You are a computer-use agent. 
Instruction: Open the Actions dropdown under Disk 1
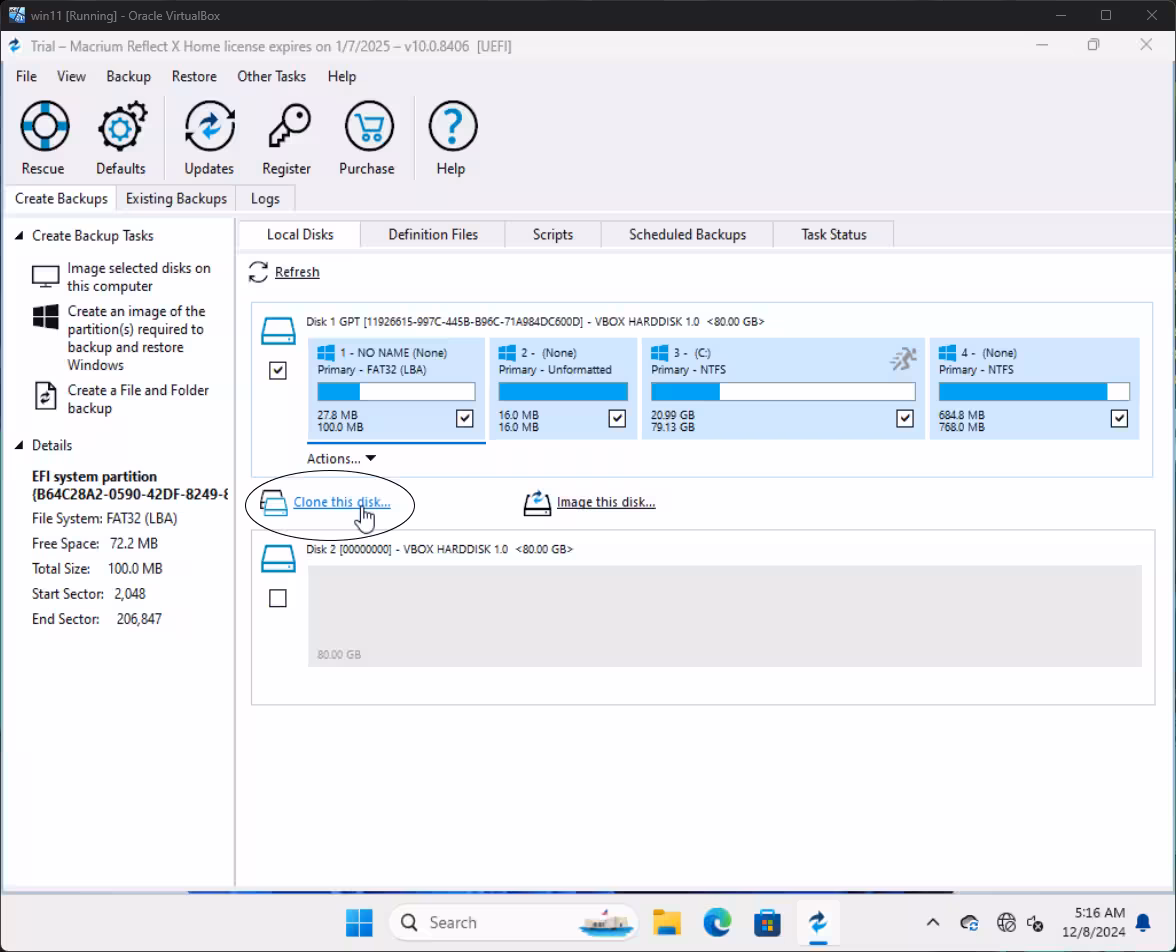coord(341,458)
